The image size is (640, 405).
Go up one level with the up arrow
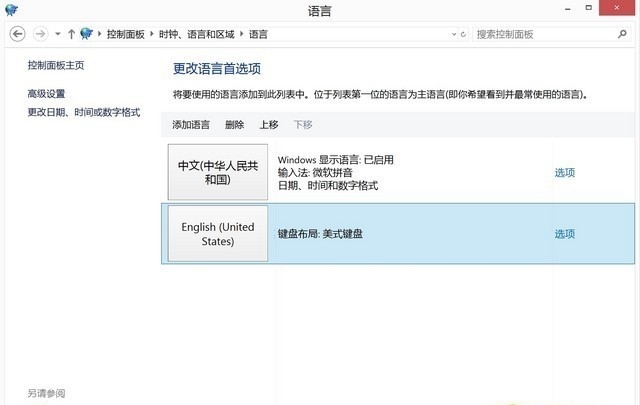[x=71, y=34]
